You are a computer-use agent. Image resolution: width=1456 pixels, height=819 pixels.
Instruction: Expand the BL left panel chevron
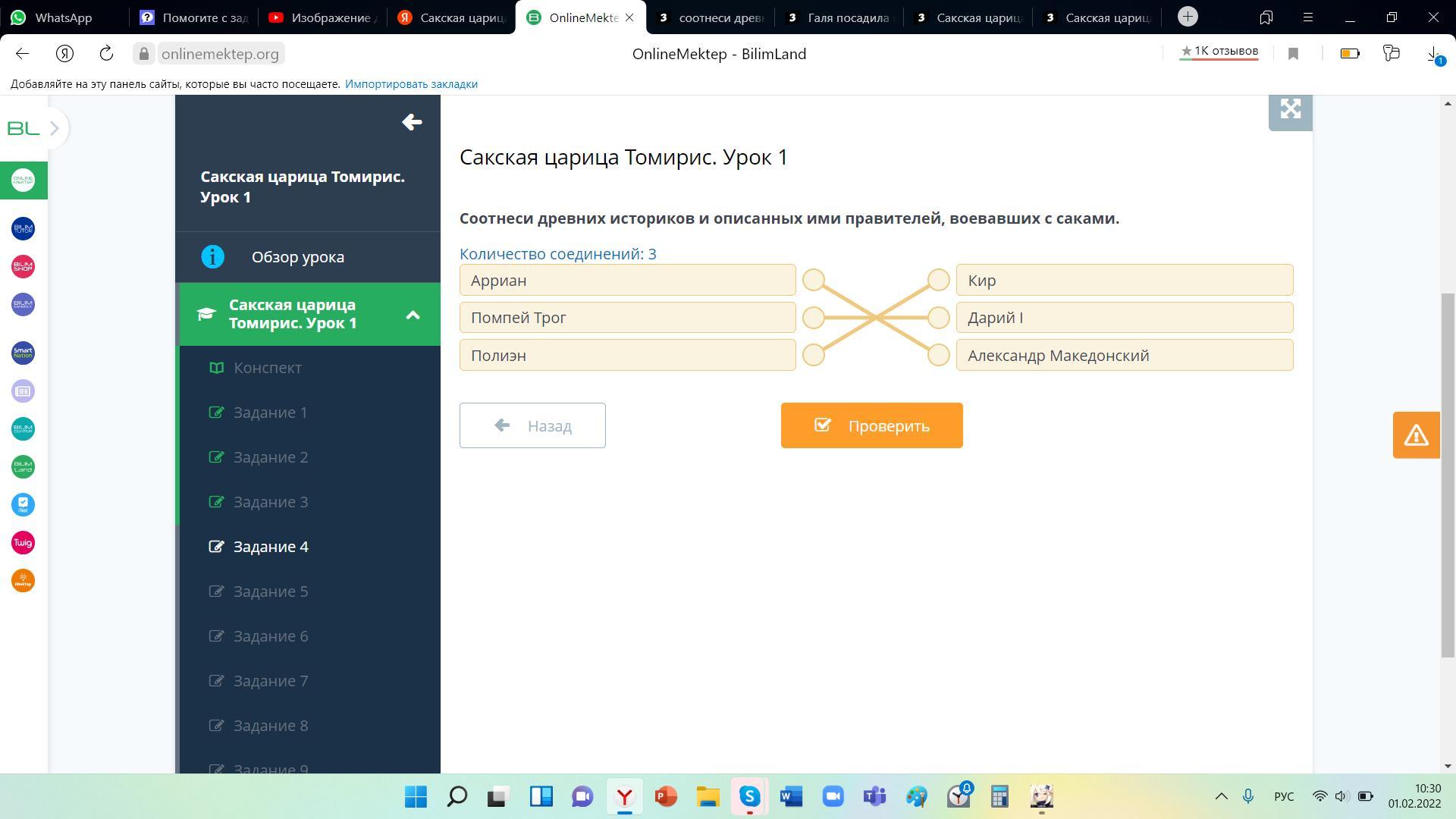click(x=55, y=128)
